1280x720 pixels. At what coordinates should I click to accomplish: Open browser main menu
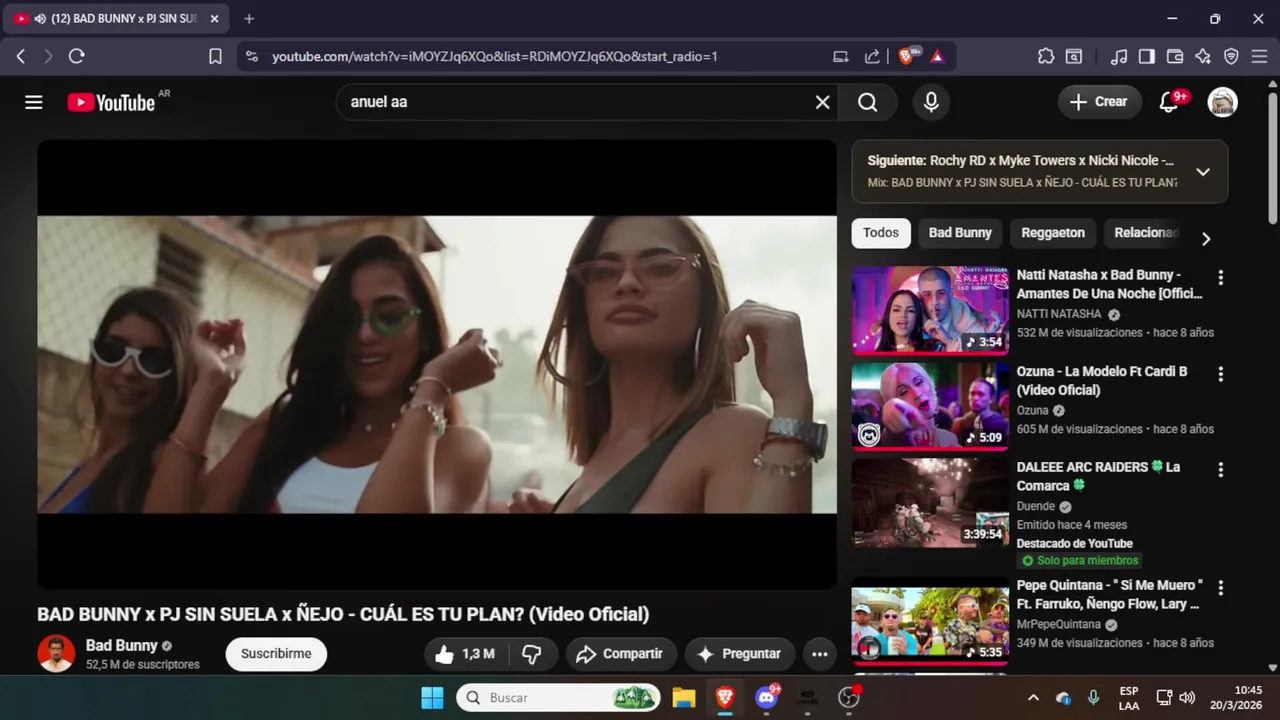[x=1259, y=57]
